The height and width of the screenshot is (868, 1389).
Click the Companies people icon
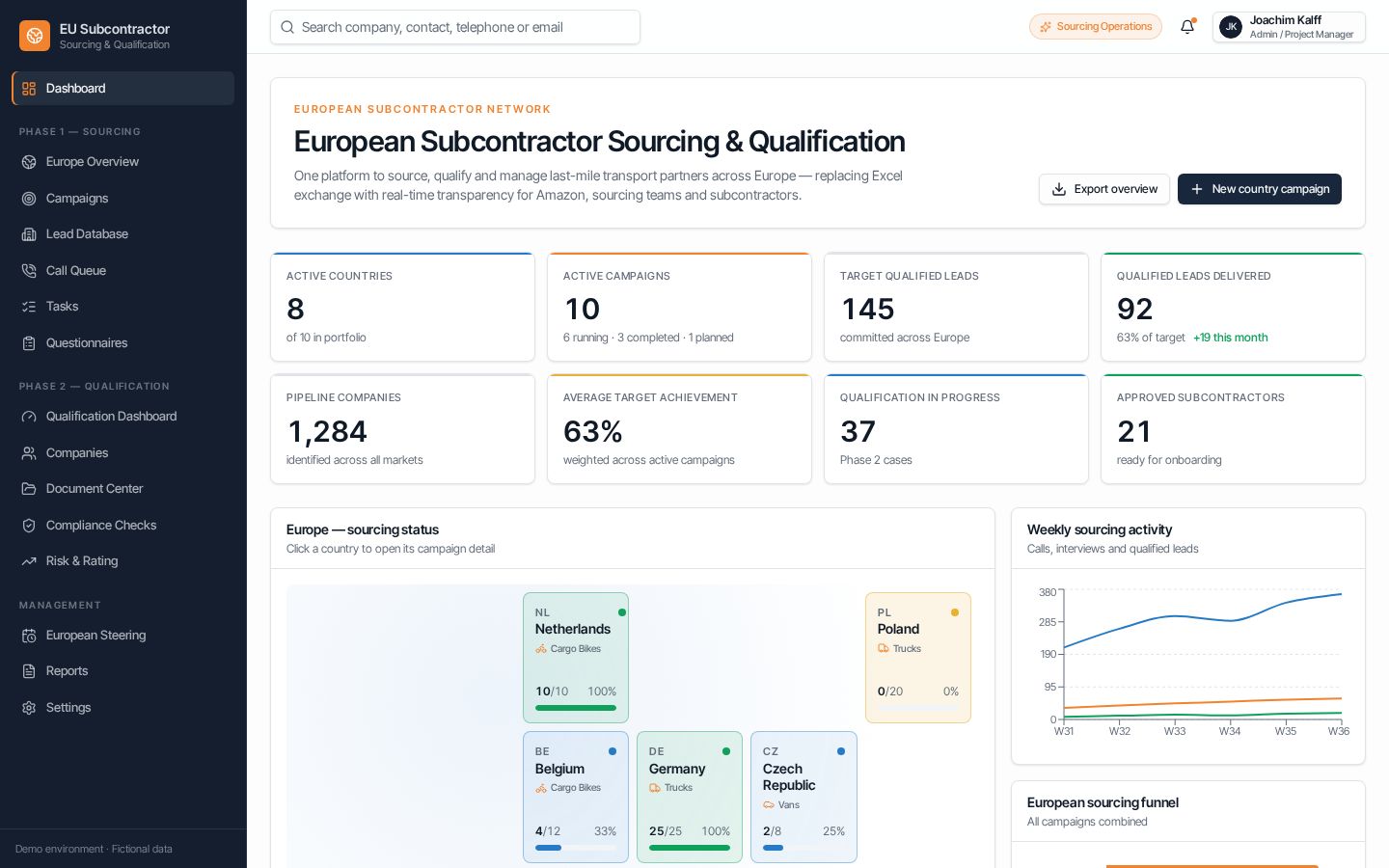coord(29,453)
